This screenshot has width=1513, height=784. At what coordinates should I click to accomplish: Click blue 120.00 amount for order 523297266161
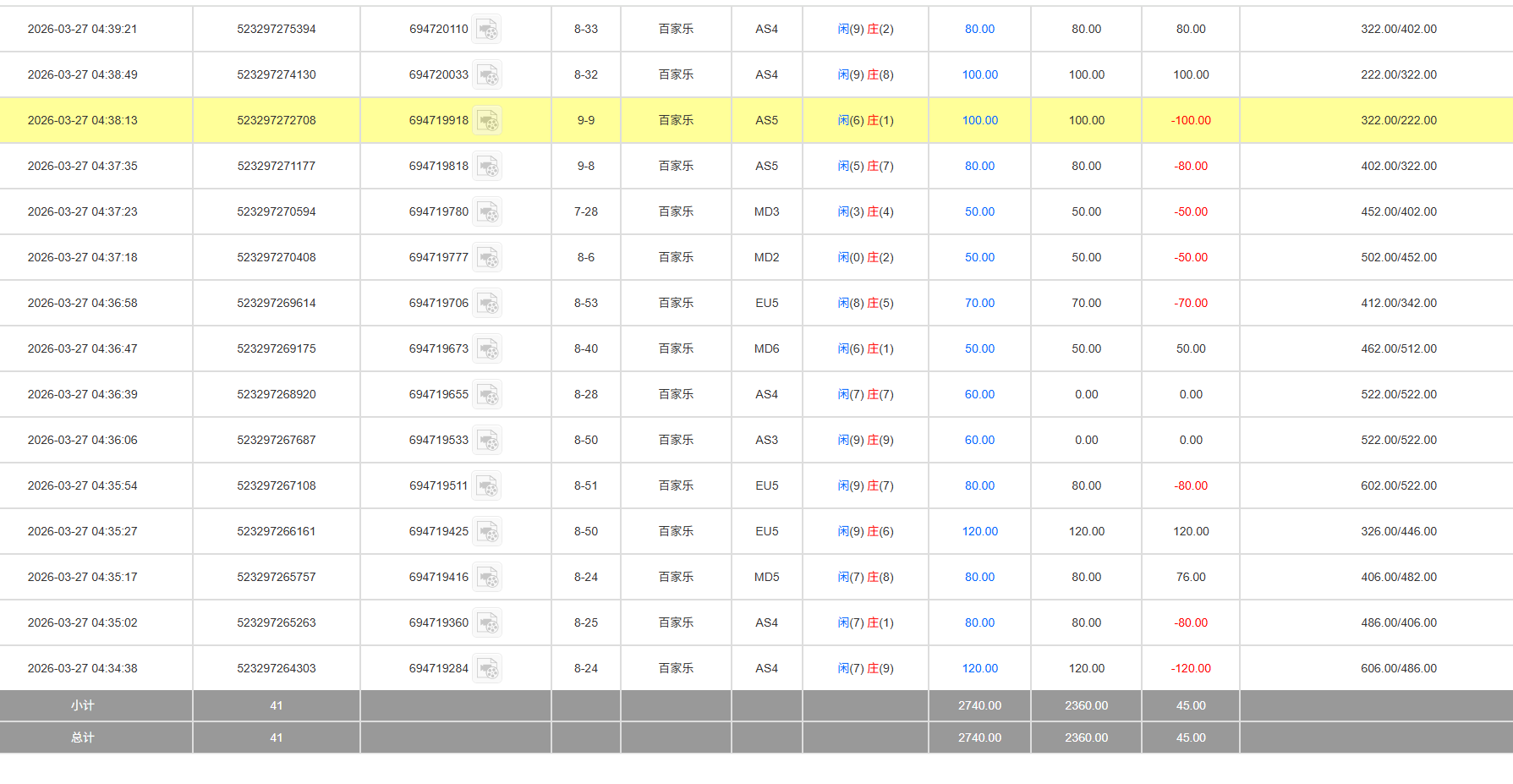pos(979,531)
